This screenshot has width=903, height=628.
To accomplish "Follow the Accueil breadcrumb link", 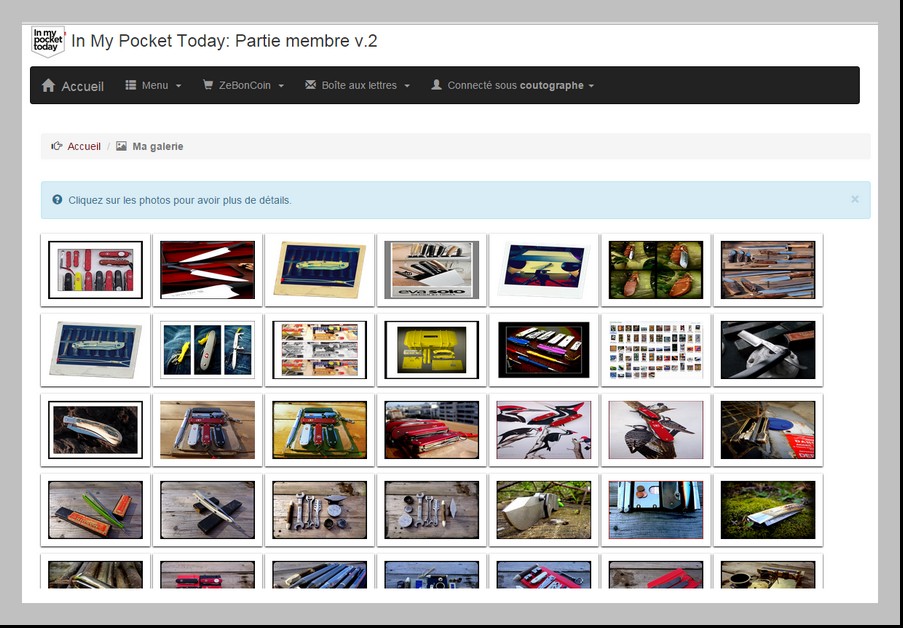I will point(84,146).
